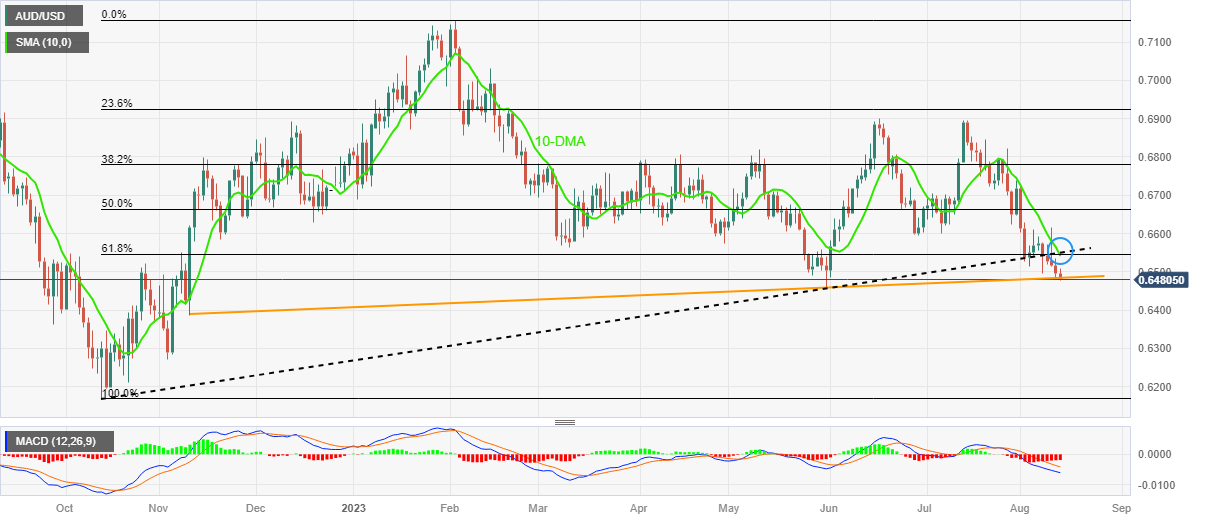Viewport: 1207px width, 521px height.
Task: Select the 23.6% Fibonacci level label
Action: [116, 103]
